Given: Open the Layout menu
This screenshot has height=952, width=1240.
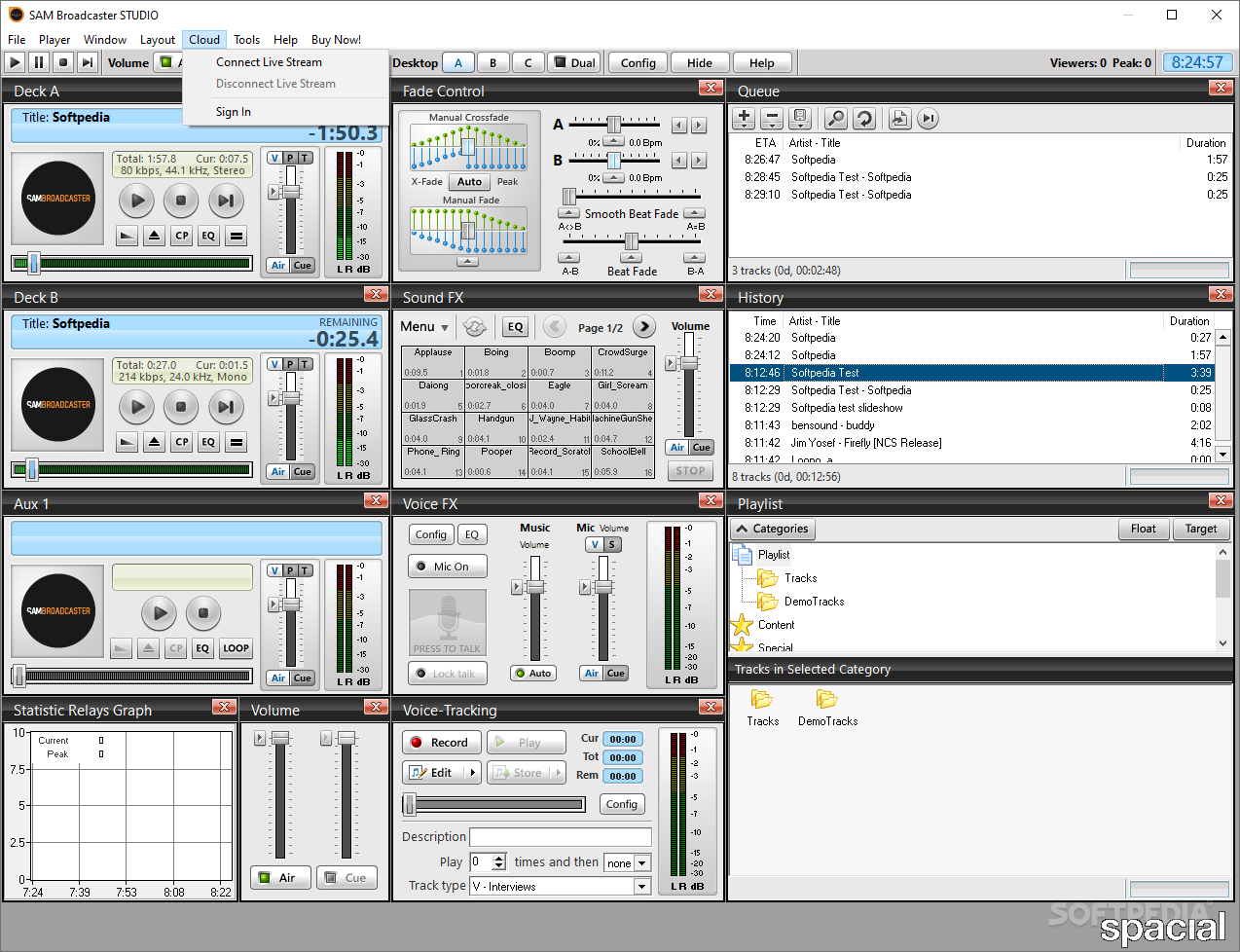Looking at the screenshot, I should point(158,40).
